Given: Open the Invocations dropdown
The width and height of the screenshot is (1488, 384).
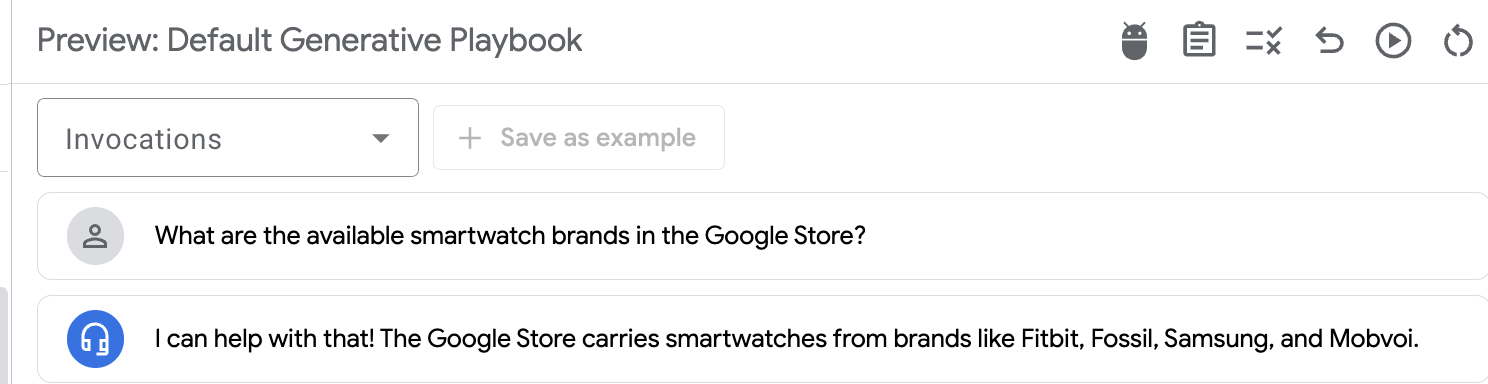Looking at the screenshot, I should pyautogui.click(x=228, y=138).
